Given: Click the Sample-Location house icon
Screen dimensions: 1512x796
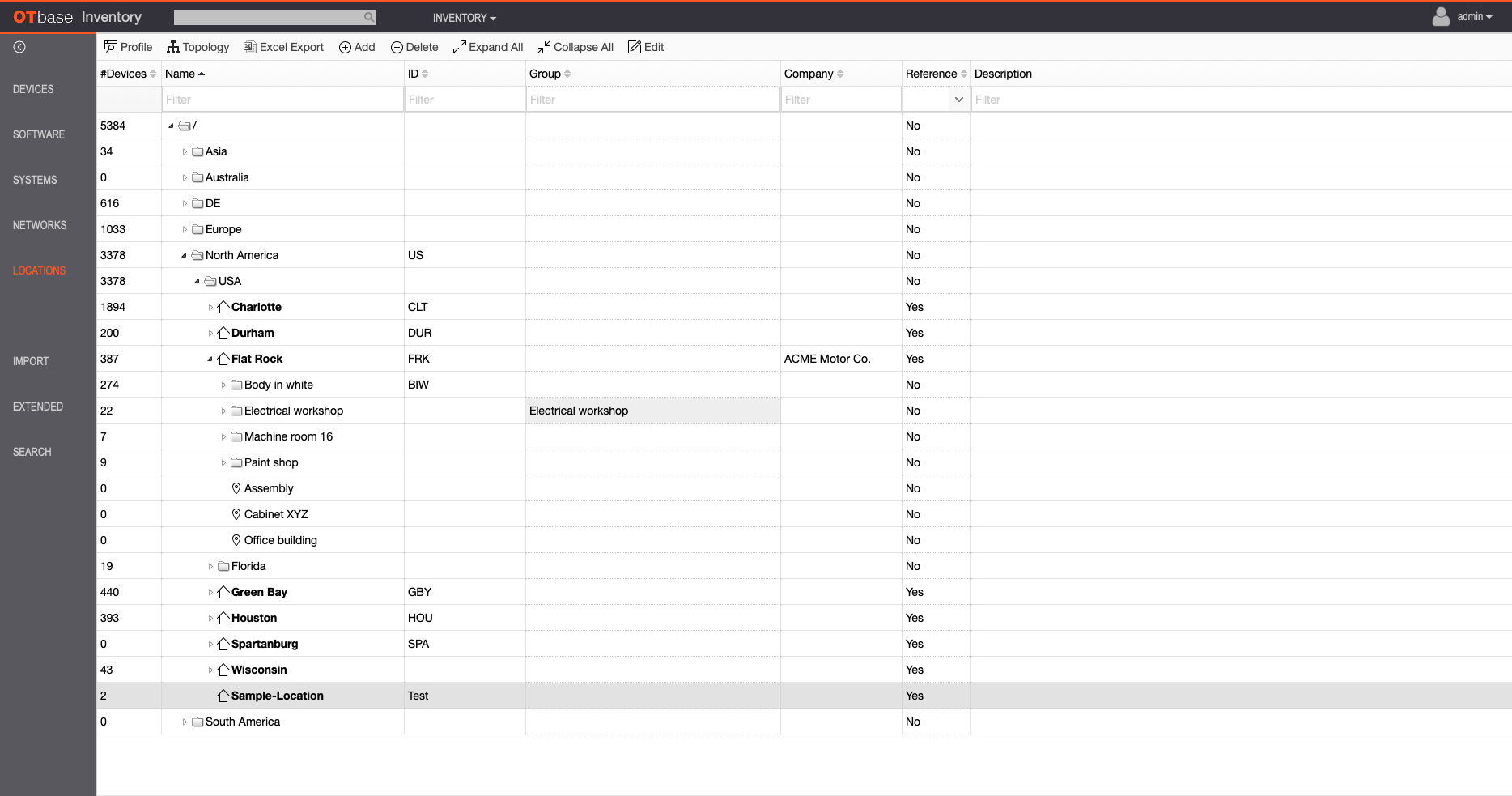Looking at the screenshot, I should pyautogui.click(x=223, y=696).
